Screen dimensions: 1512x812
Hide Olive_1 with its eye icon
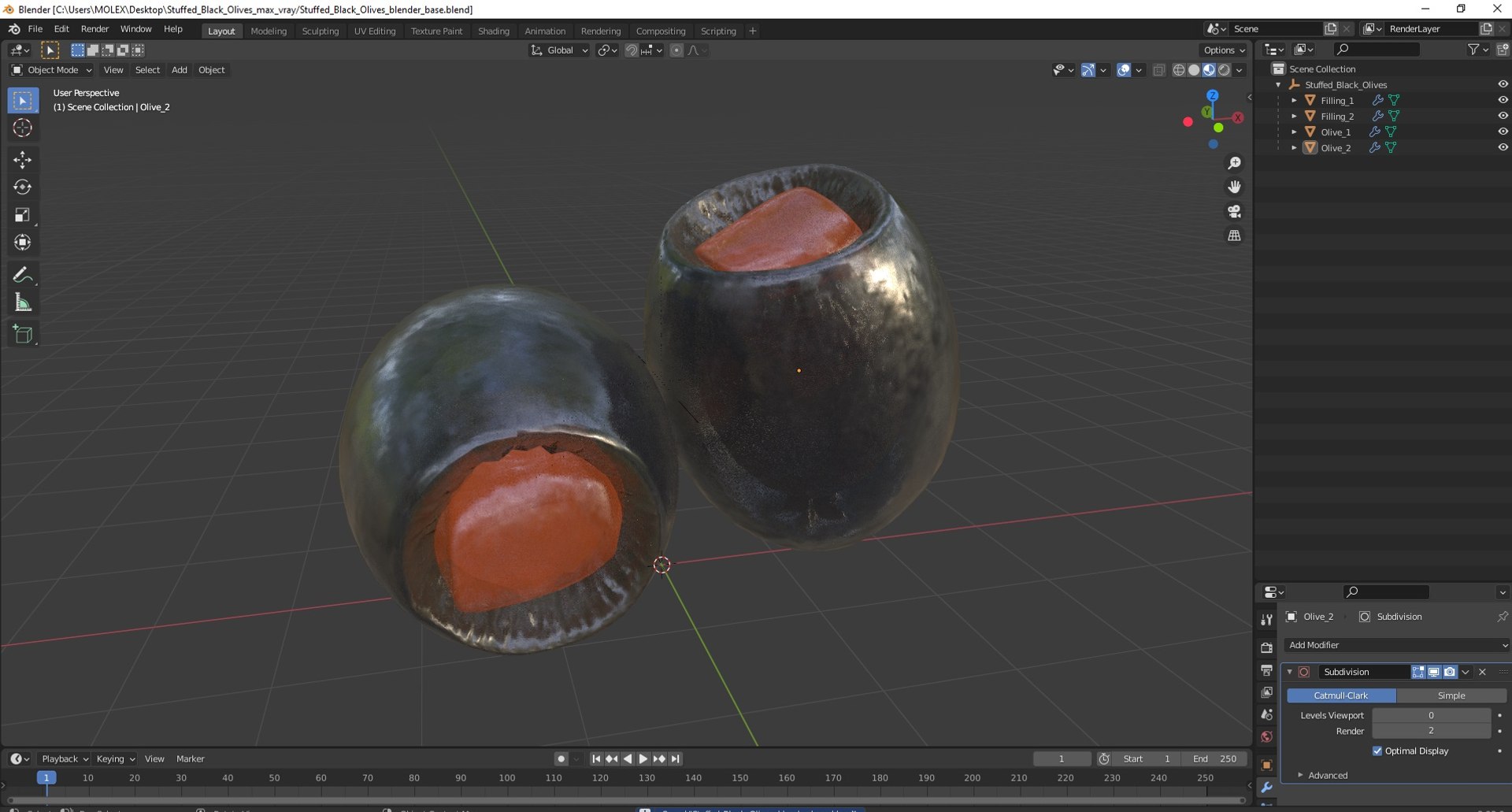1503,132
